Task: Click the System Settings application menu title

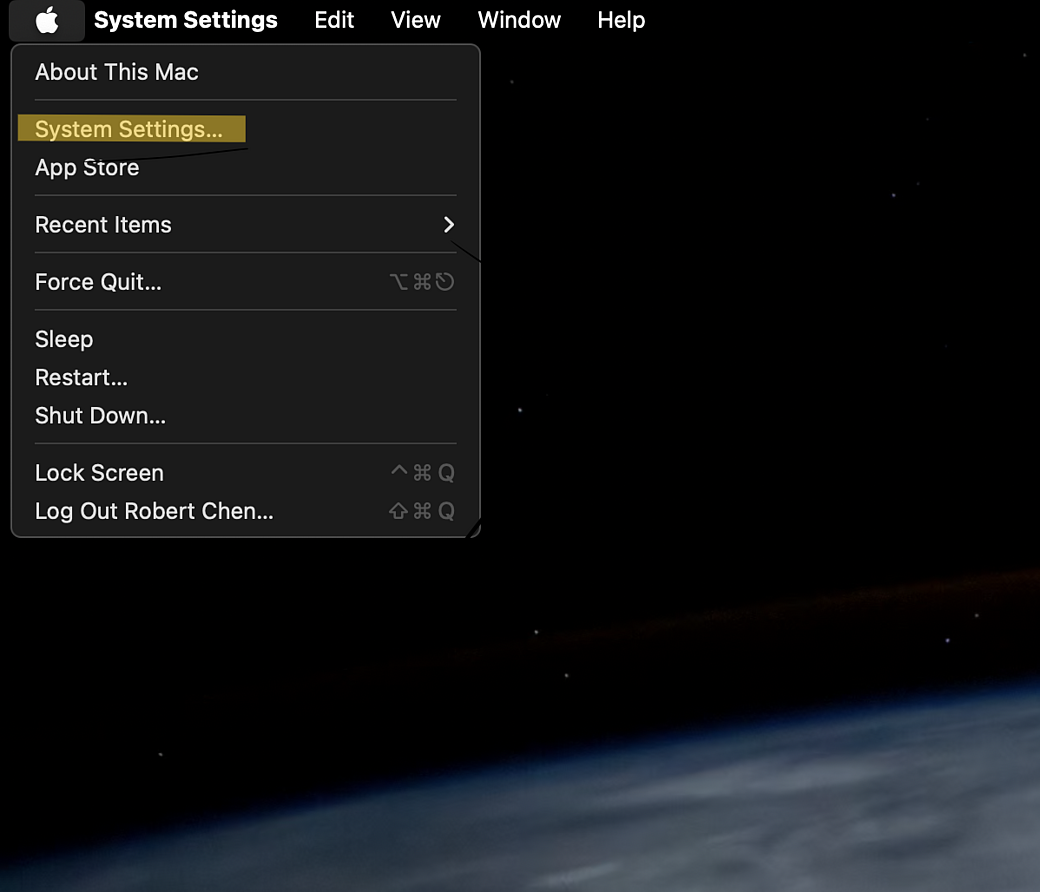Action: pyautogui.click(x=185, y=20)
